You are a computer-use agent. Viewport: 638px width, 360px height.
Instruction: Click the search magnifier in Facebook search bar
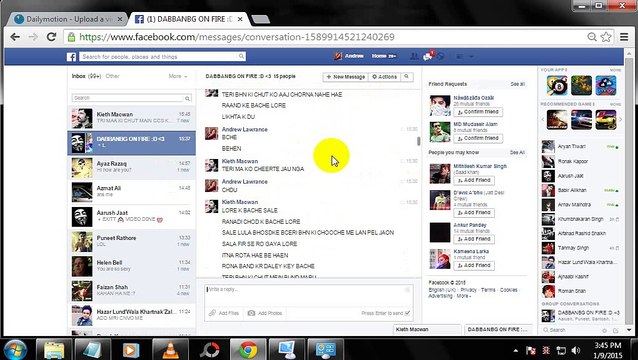pyautogui.click(x=241, y=57)
